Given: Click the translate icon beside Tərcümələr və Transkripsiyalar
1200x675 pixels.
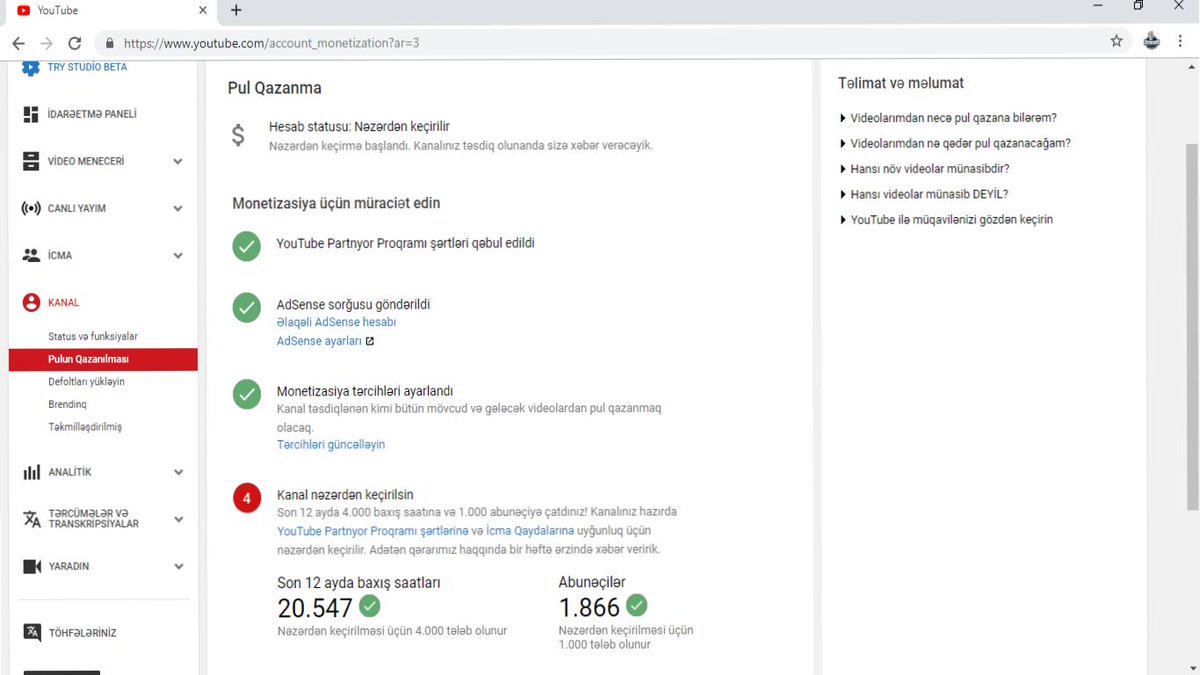Looking at the screenshot, I should coord(31,518).
